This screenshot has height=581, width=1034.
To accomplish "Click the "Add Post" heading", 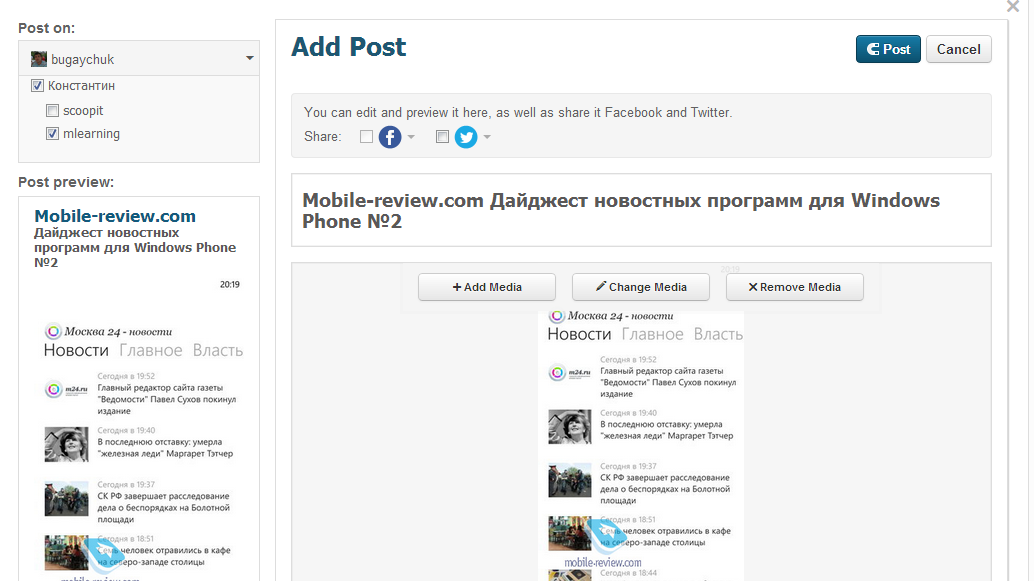I will [x=349, y=47].
